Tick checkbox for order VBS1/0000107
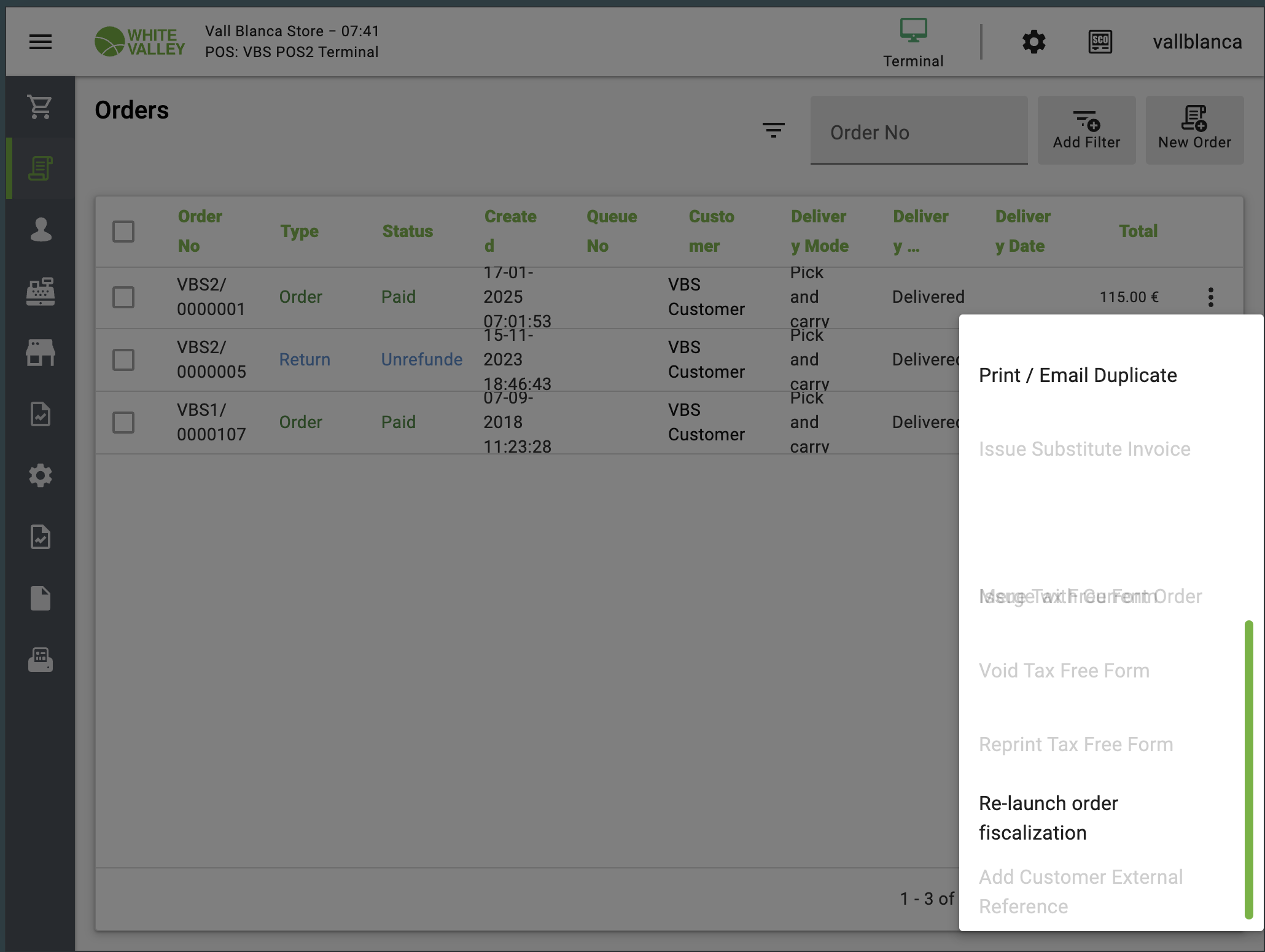The width and height of the screenshot is (1265, 952). coord(123,423)
